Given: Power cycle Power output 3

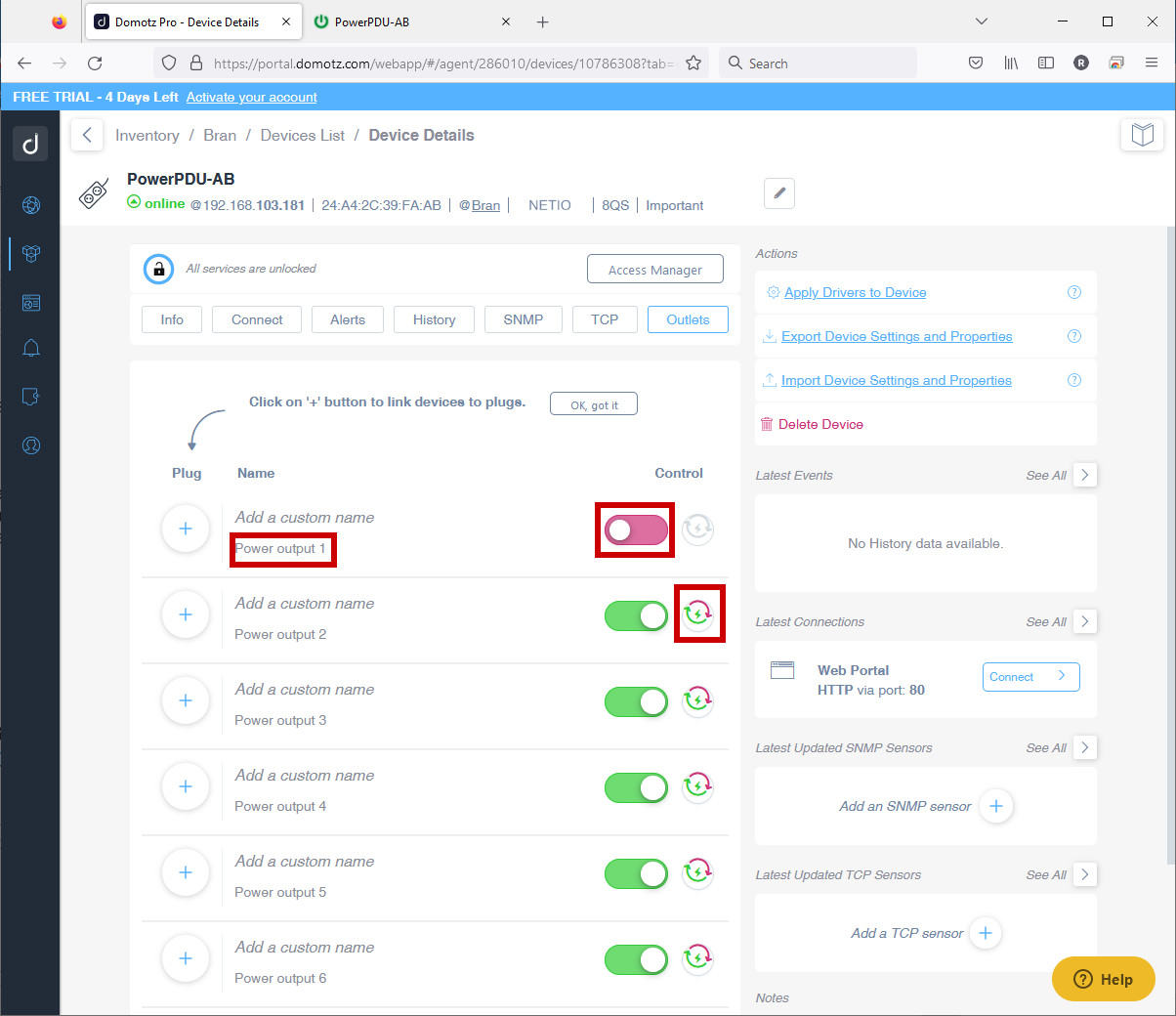Looking at the screenshot, I should pyautogui.click(x=697, y=700).
